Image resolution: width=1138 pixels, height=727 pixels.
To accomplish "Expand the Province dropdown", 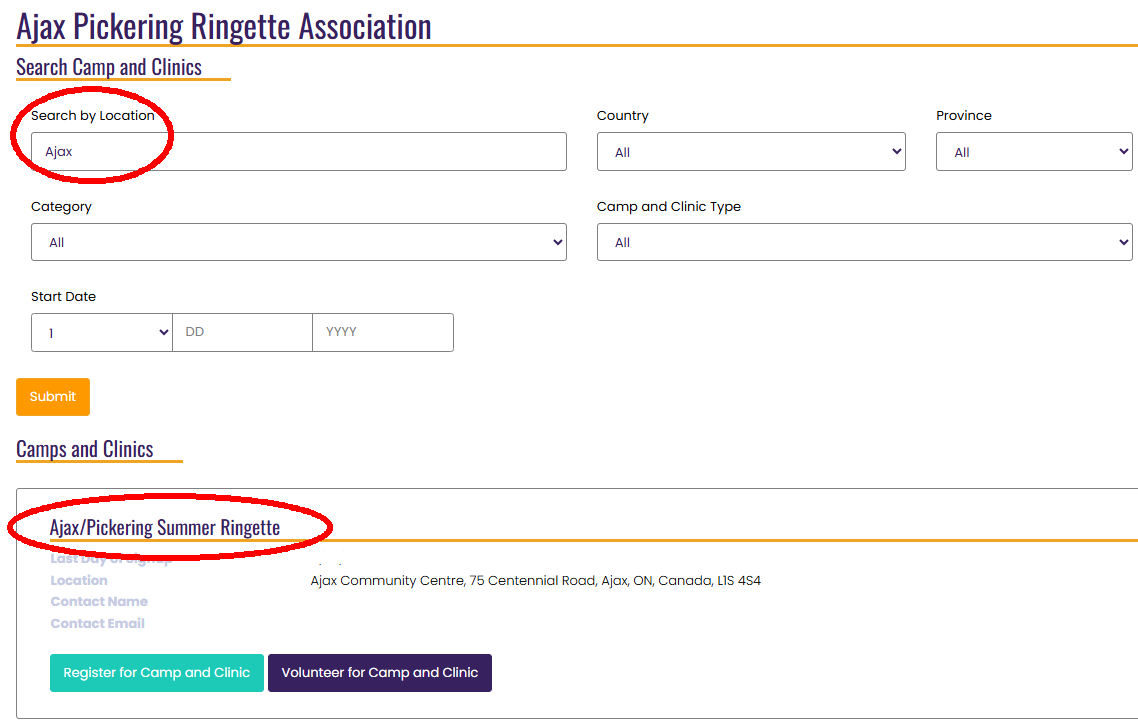I will click(1033, 152).
